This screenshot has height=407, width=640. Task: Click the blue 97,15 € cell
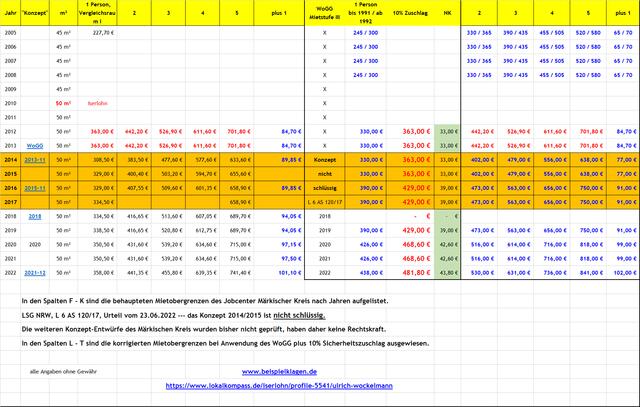click(279, 245)
